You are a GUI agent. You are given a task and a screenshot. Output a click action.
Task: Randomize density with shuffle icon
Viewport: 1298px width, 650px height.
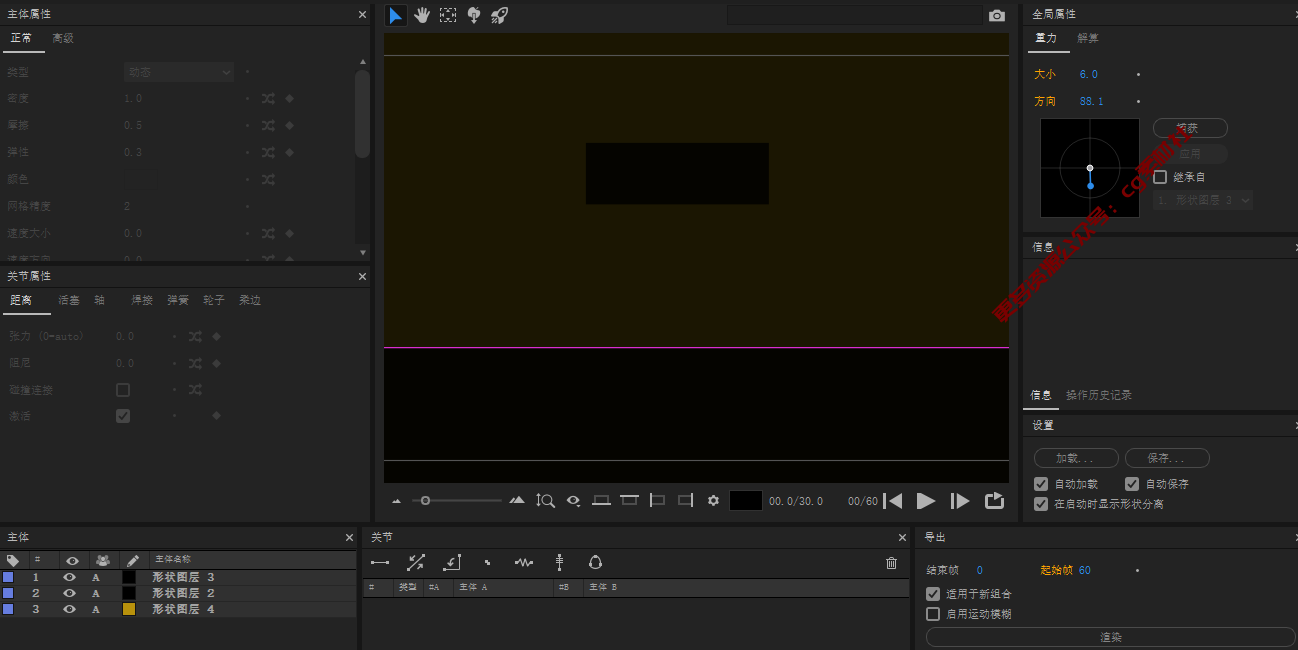click(268, 98)
